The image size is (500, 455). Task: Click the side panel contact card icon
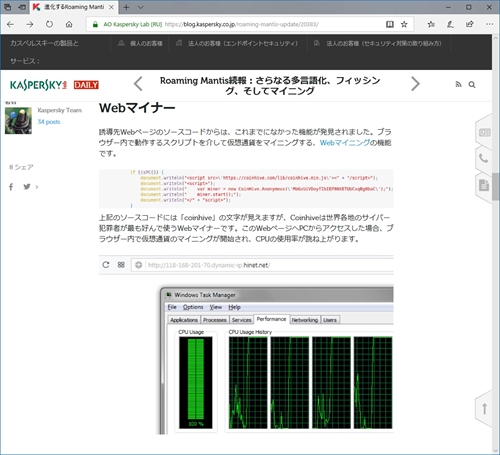484,133
